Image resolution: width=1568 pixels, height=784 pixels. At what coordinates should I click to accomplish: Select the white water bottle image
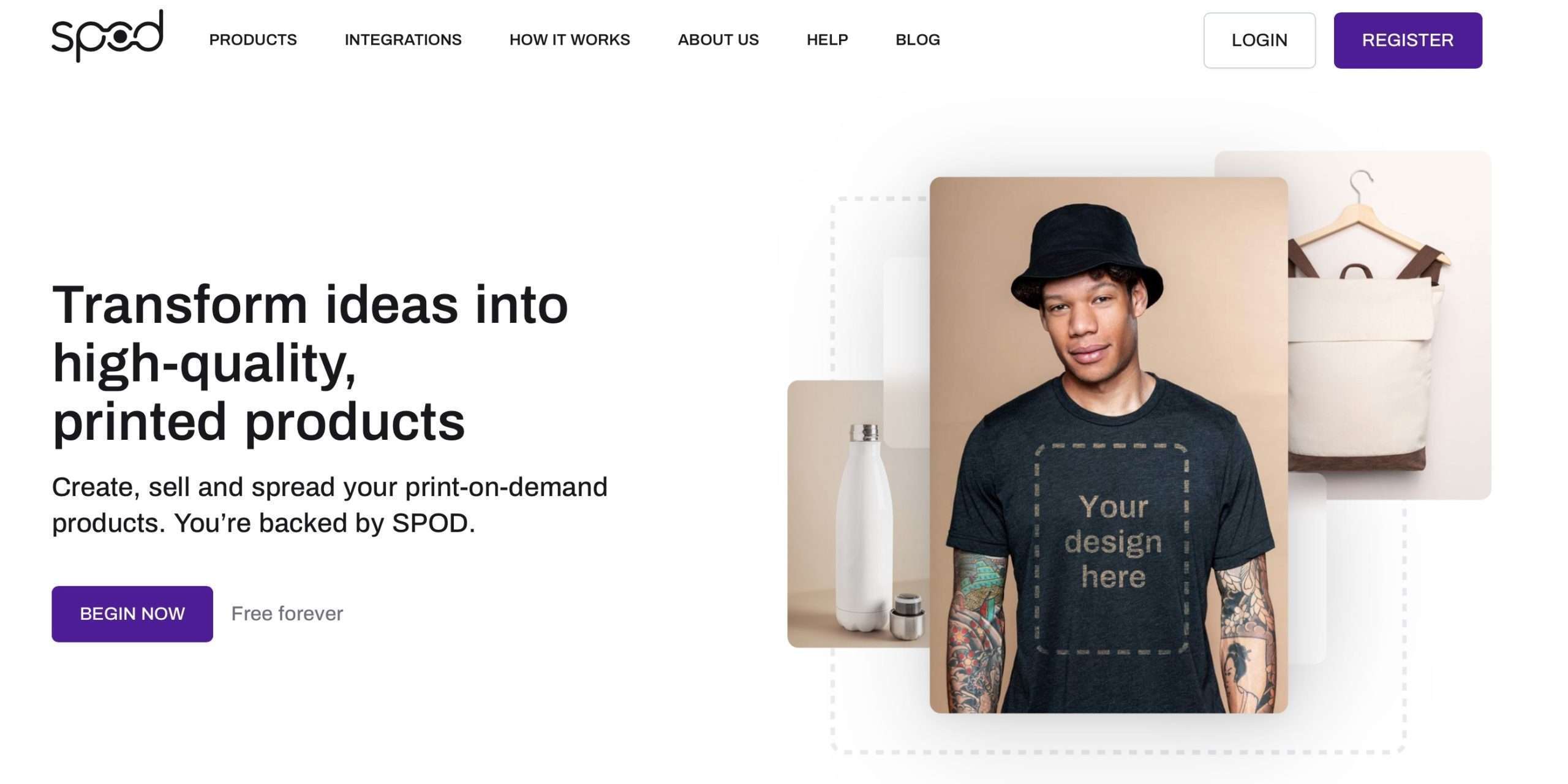[x=858, y=514]
